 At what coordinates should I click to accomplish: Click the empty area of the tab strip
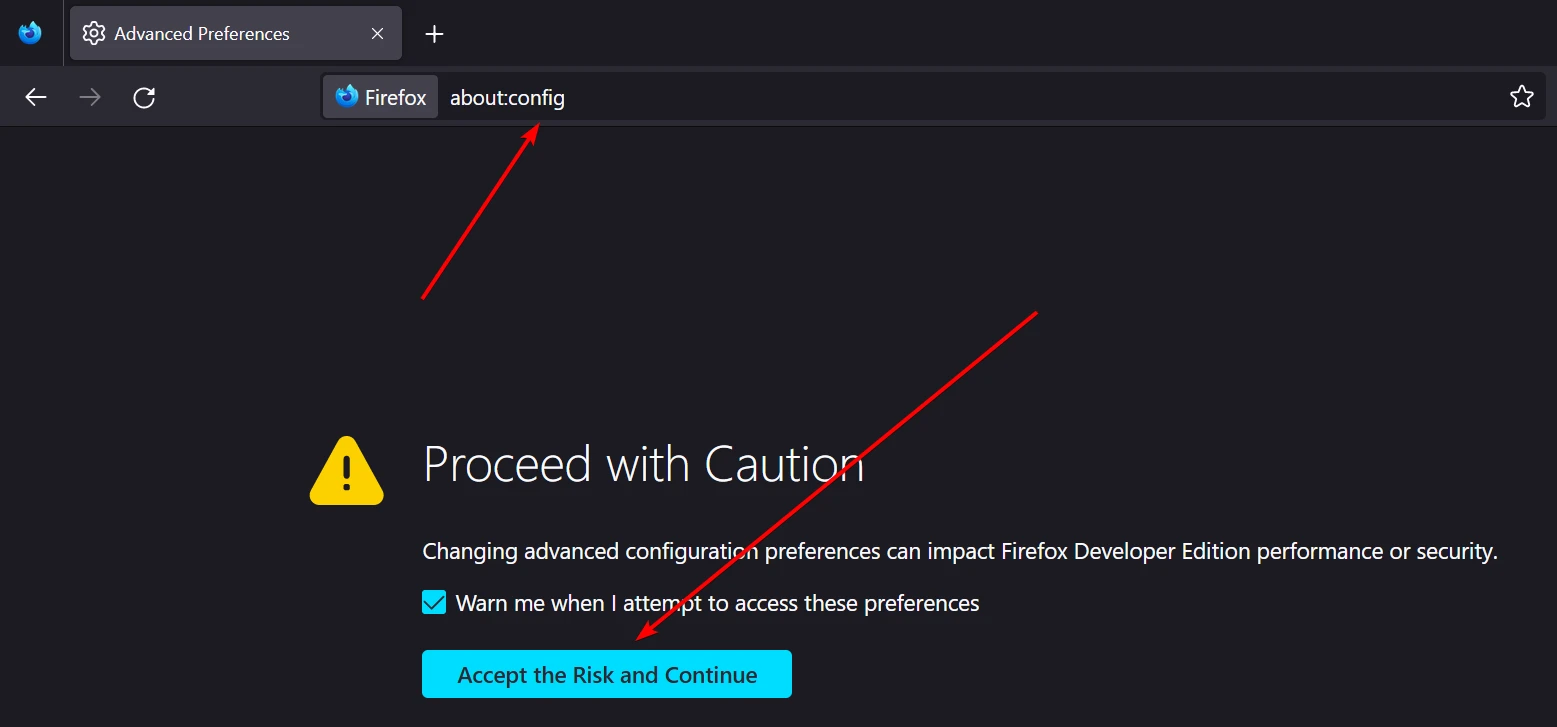coord(1000,33)
